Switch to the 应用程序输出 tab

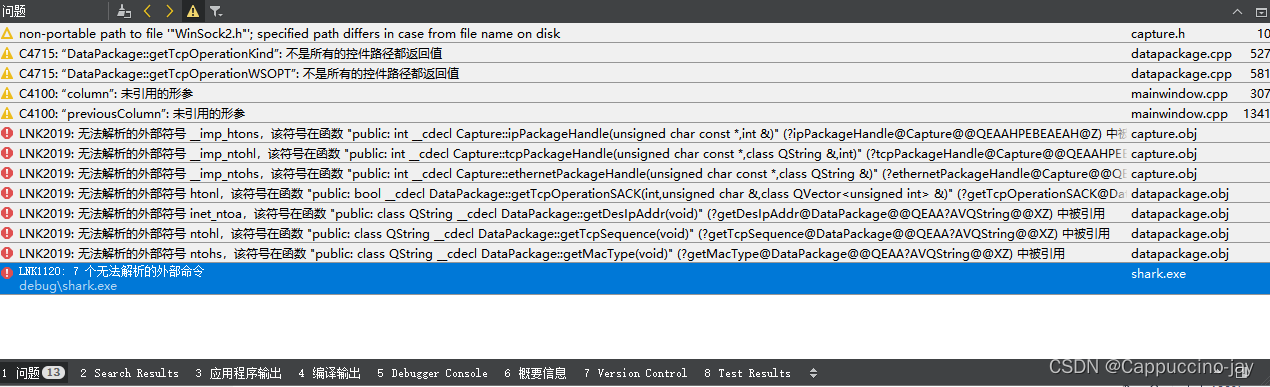[238, 373]
